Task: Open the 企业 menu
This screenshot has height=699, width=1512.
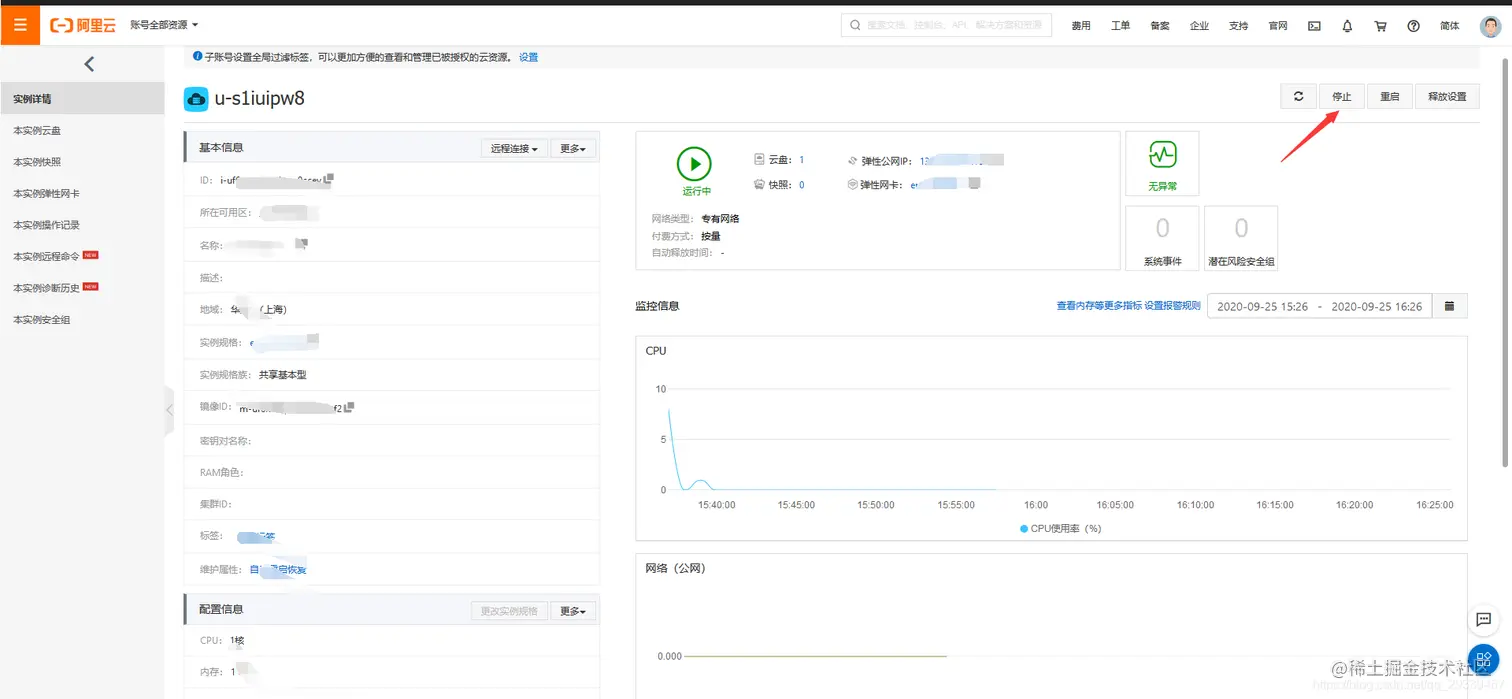Action: click(1199, 26)
